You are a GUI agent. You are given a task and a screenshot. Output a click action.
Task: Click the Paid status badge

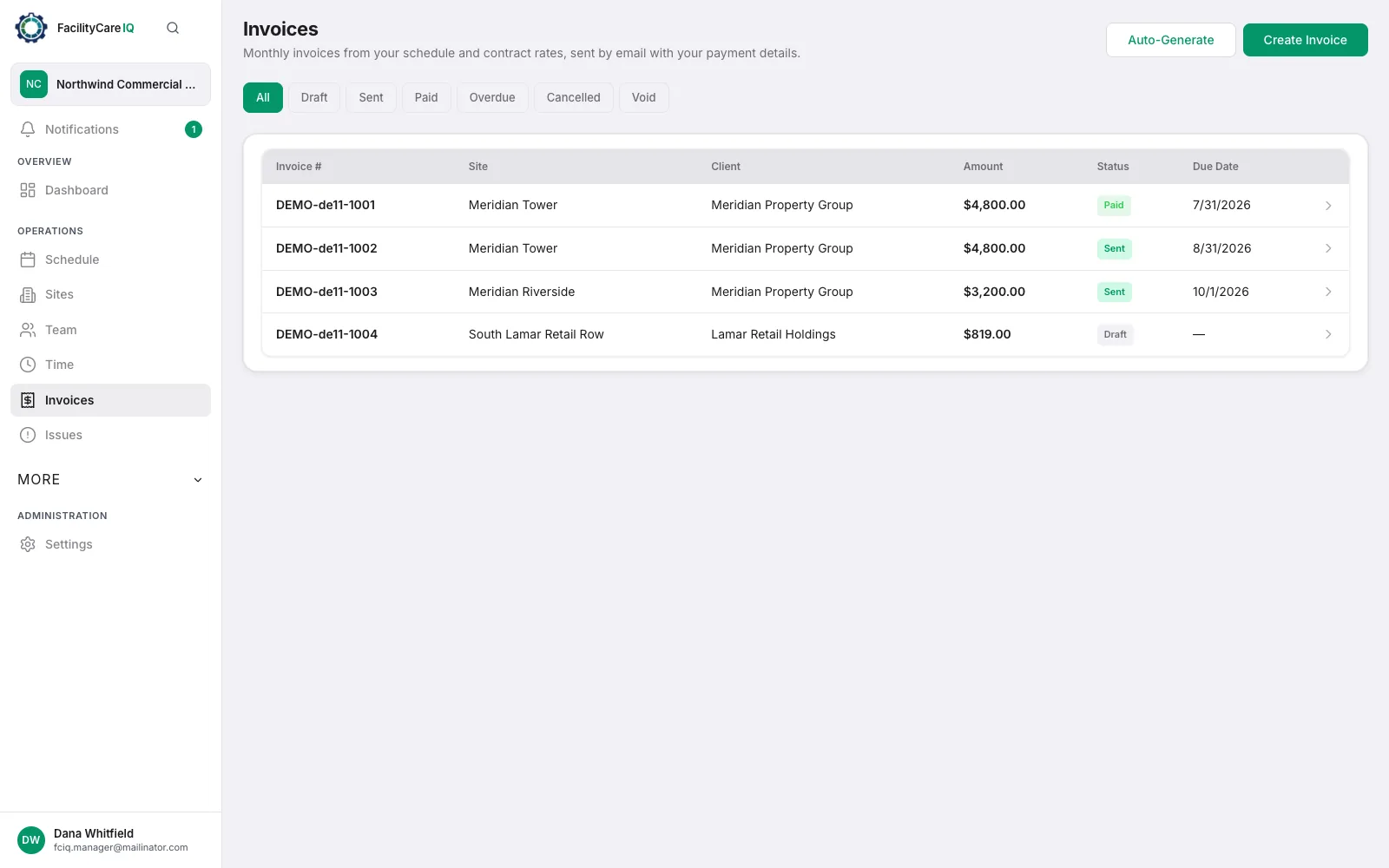tap(1114, 206)
